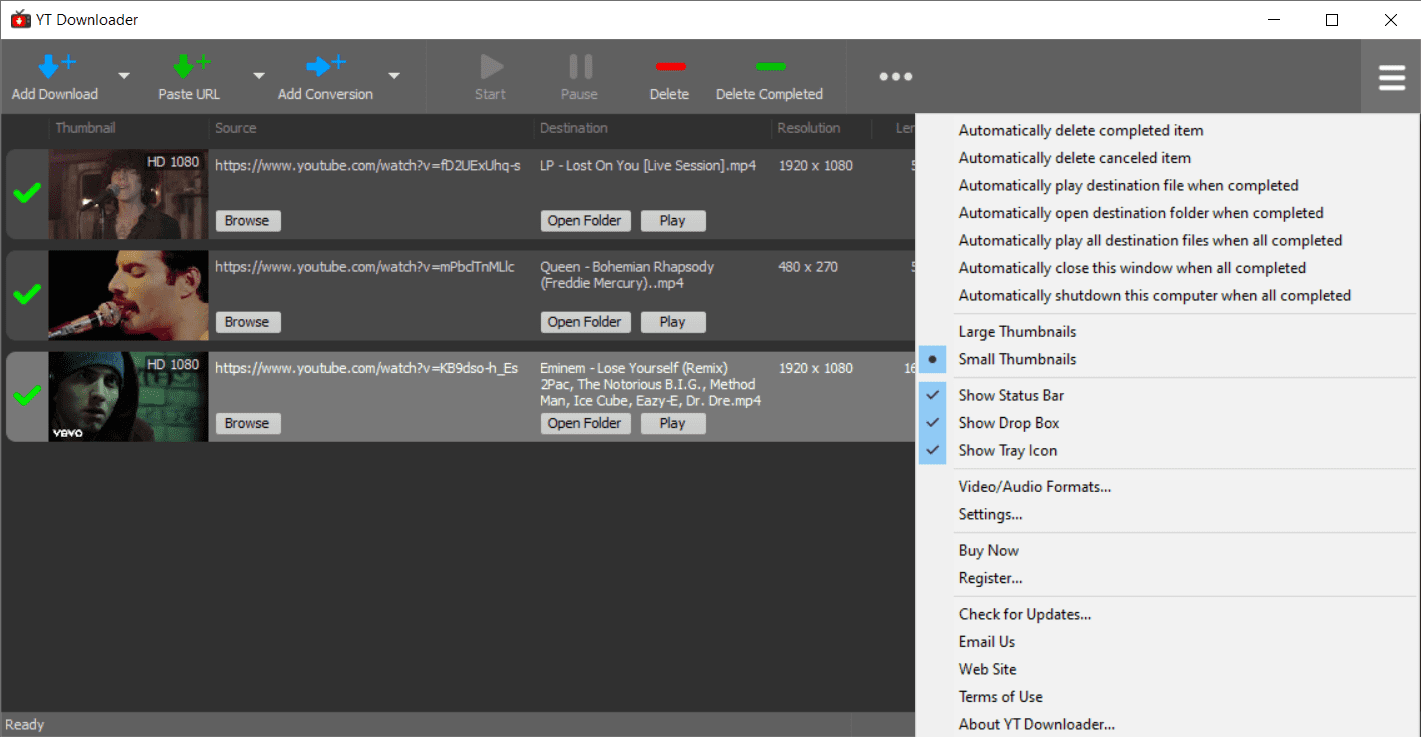Click the Eminem Lose Yourself thumbnail
The height and width of the screenshot is (737, 1421).
128,397
